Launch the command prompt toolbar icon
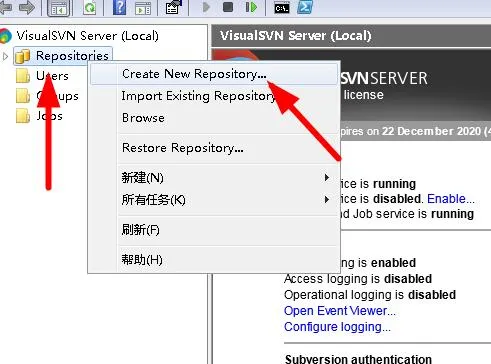The image size is (491, 364). point(282,8)
